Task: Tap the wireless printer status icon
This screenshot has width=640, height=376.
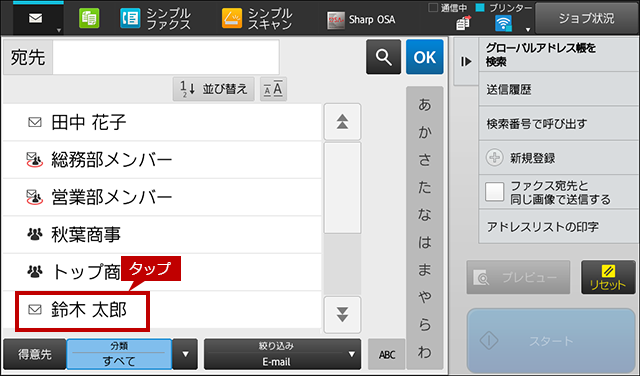Action: pyautogui.click(x=503, y=23)
